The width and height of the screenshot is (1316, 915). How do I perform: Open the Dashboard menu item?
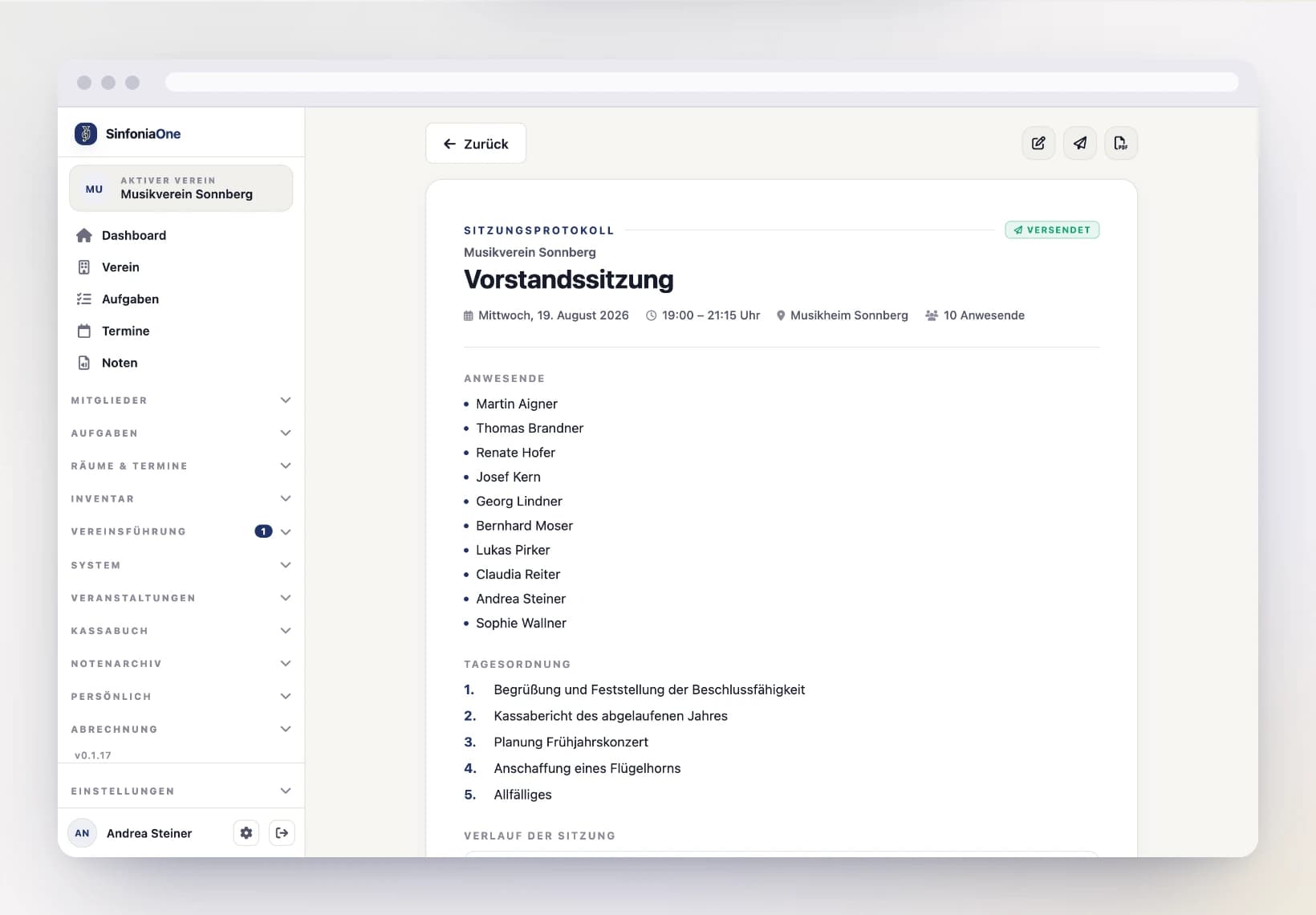click(x=181, y=235)
